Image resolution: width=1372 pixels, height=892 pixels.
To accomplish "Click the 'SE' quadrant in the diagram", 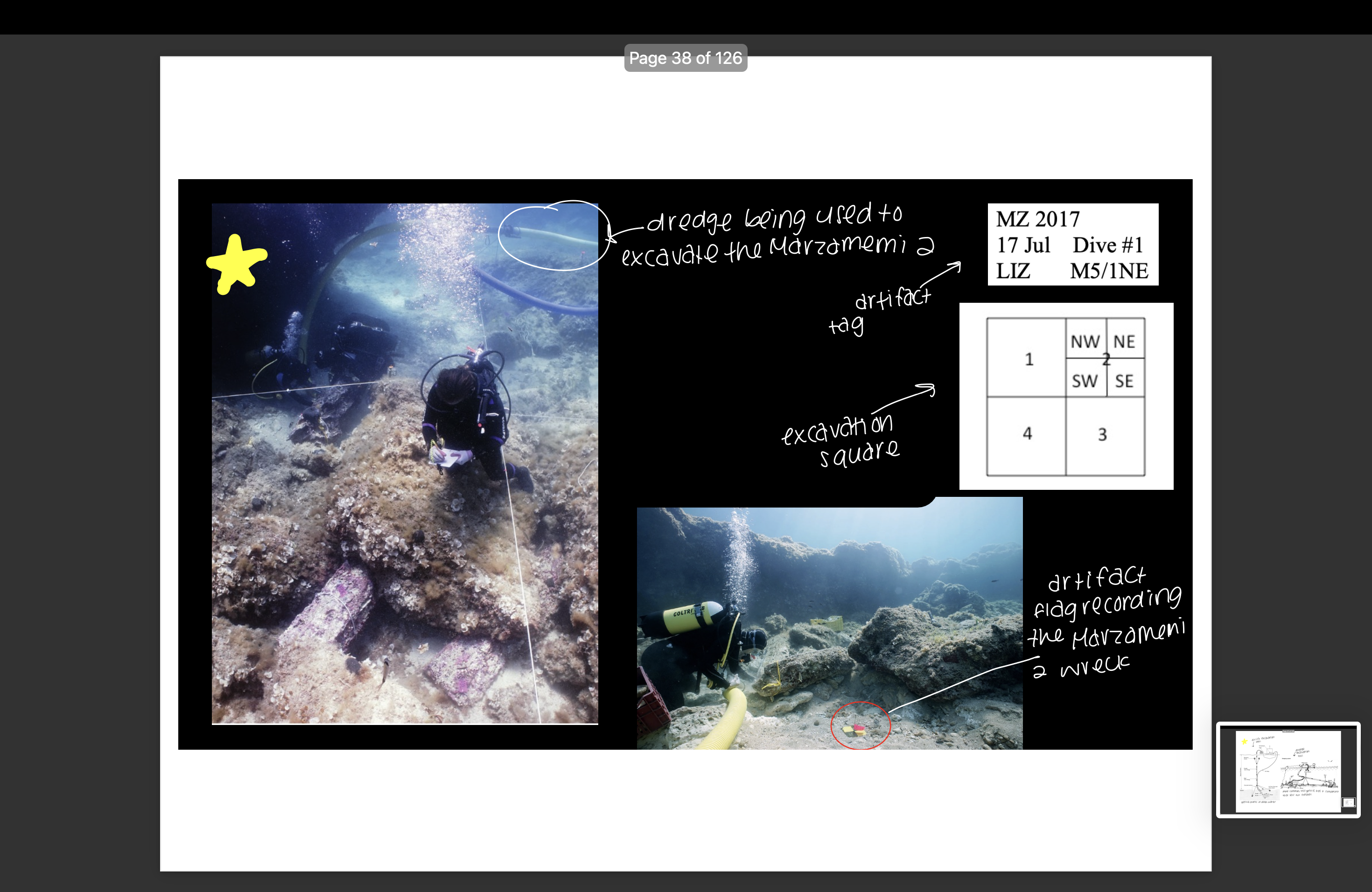I will click(1124, 380).
